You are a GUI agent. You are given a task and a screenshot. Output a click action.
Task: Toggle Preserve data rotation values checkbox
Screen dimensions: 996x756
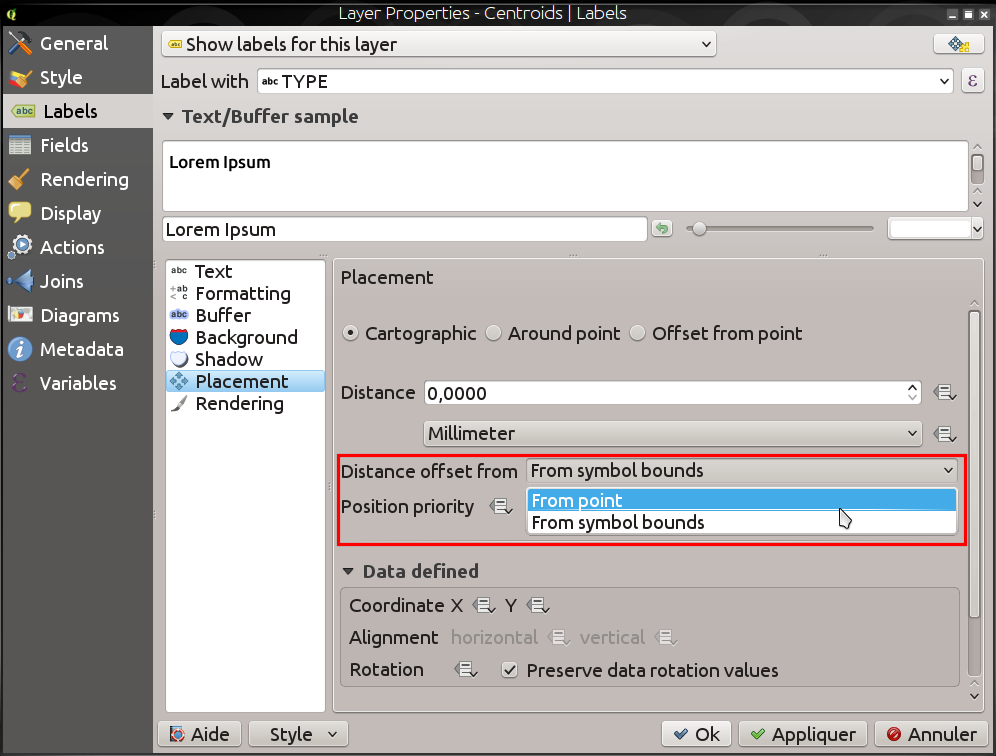pyautogui.click(x=509, y=670)
